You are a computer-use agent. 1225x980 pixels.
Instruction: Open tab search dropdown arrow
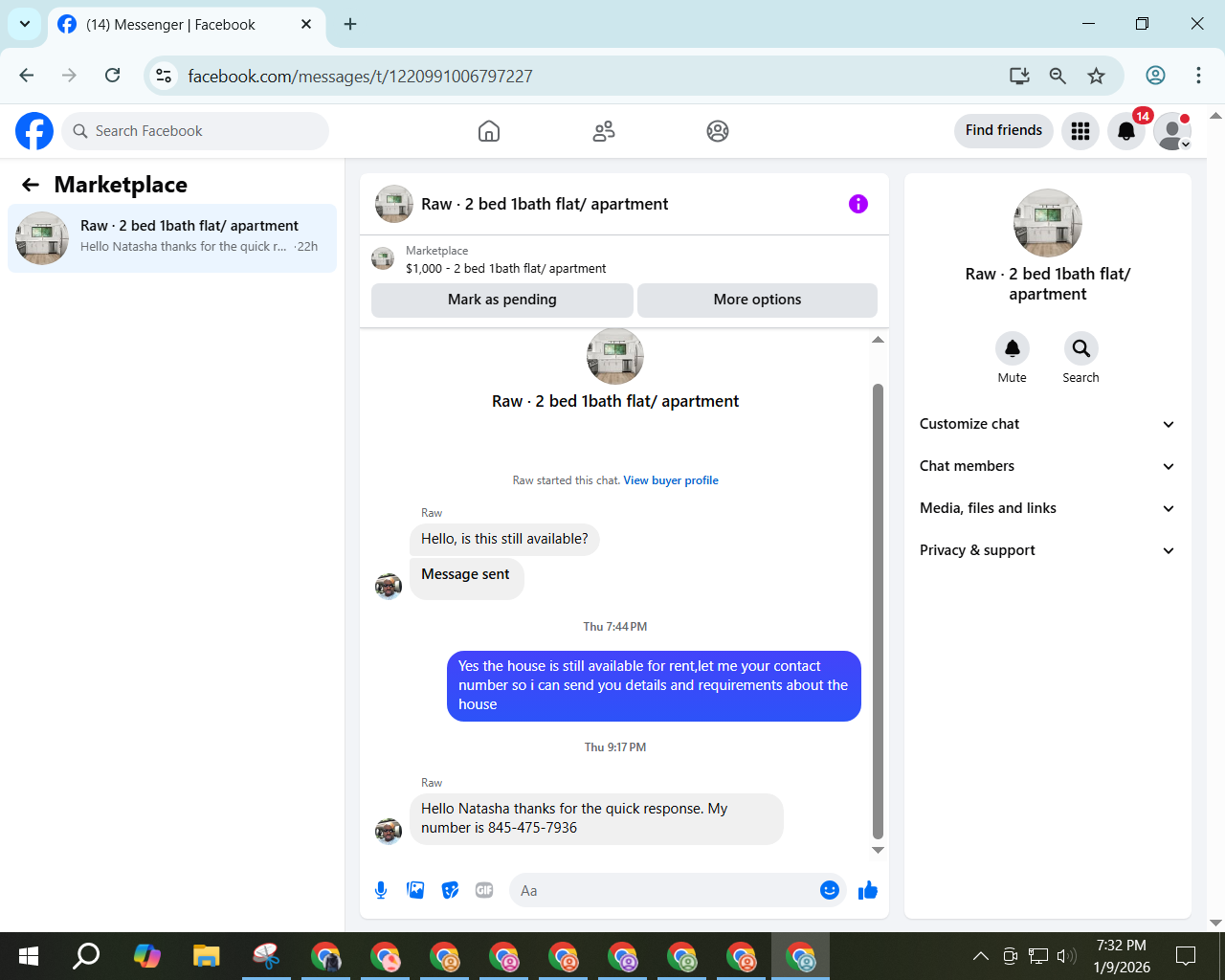point(25,24)
